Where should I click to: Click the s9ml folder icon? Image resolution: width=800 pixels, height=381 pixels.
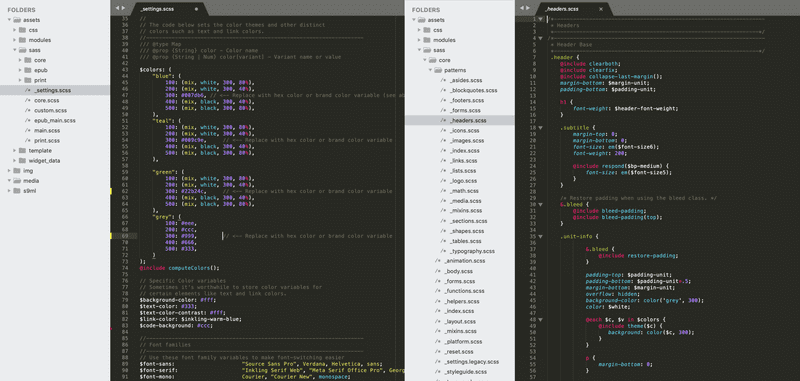tap(17, 191)
